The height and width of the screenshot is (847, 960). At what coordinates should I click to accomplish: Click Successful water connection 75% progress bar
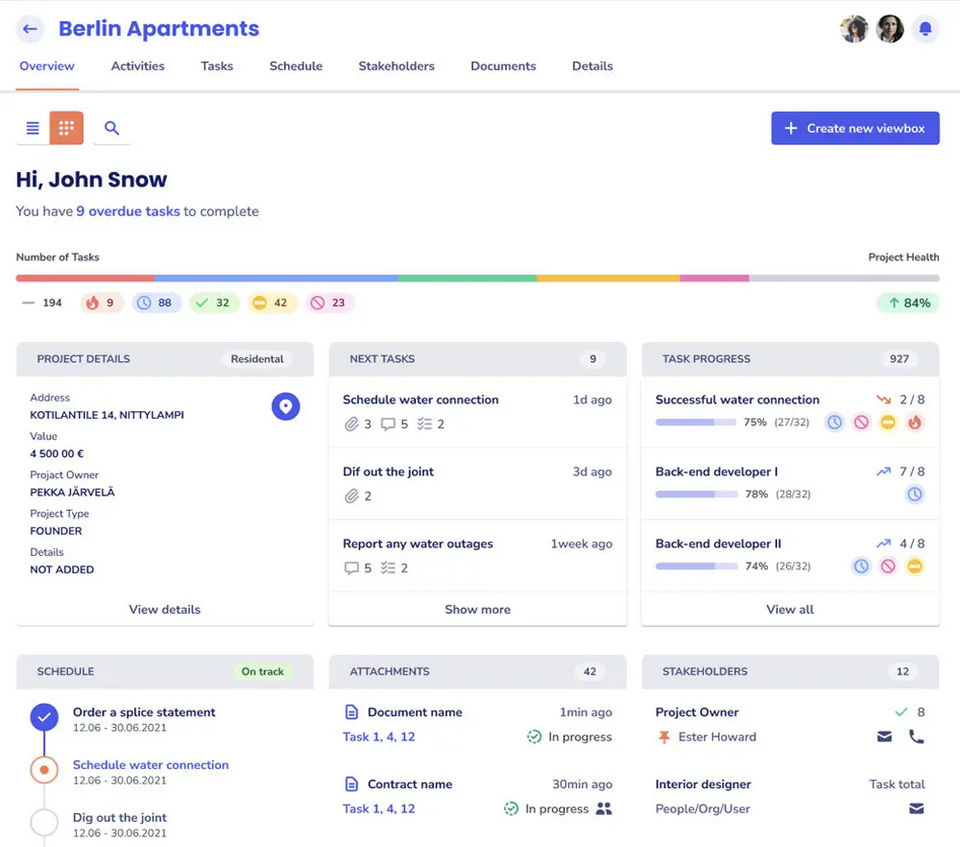click(x=696, y=422)
